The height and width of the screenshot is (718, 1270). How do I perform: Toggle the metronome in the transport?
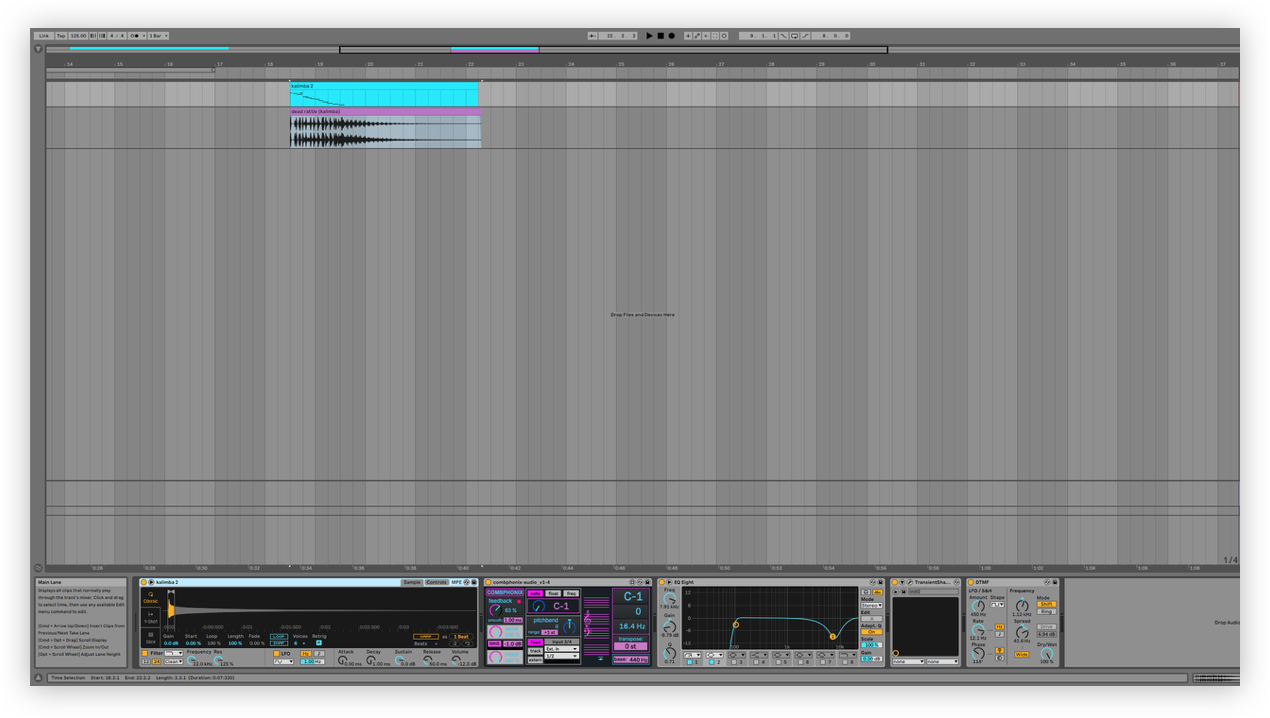click(x=136, y=35)
